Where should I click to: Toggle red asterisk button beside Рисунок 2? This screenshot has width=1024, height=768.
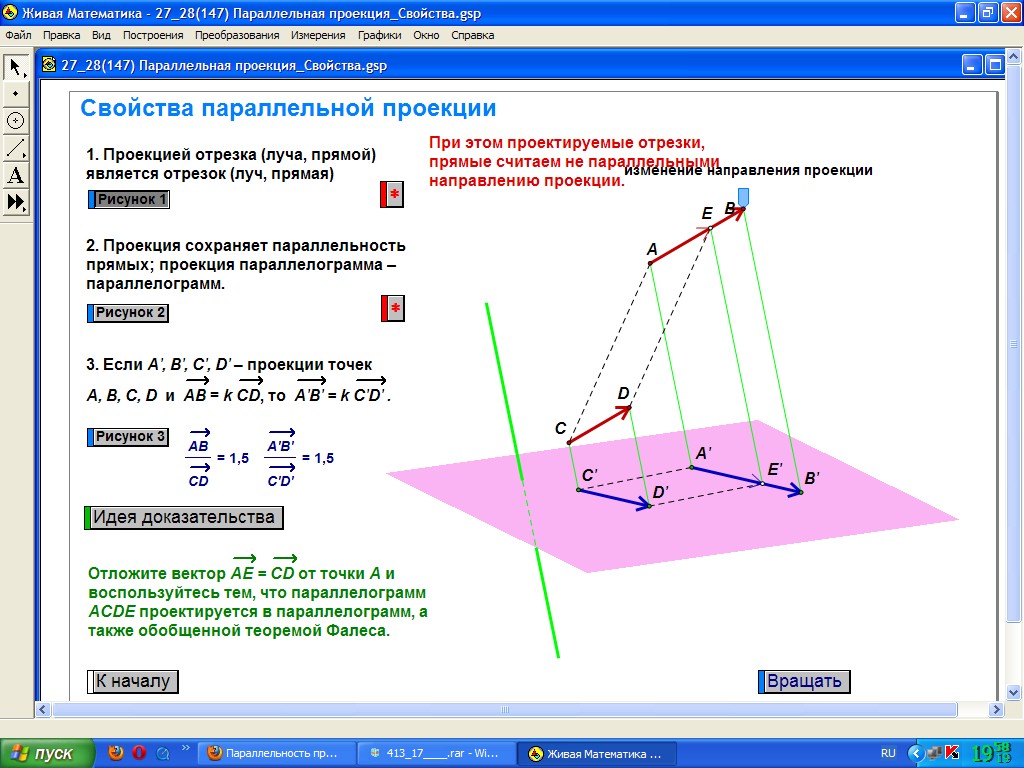(x=392, y=309)
